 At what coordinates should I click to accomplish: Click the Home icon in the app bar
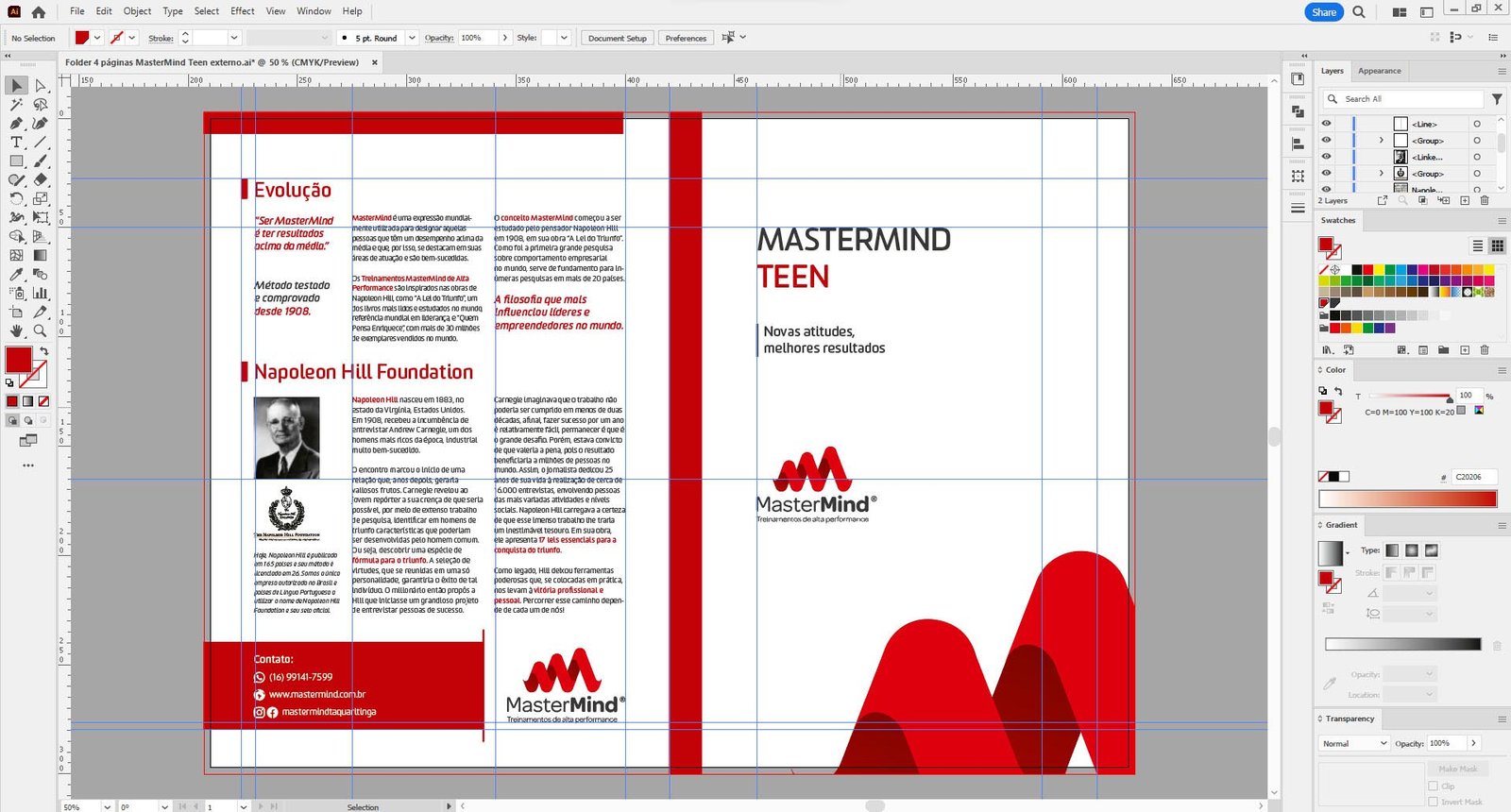point(38,12)
